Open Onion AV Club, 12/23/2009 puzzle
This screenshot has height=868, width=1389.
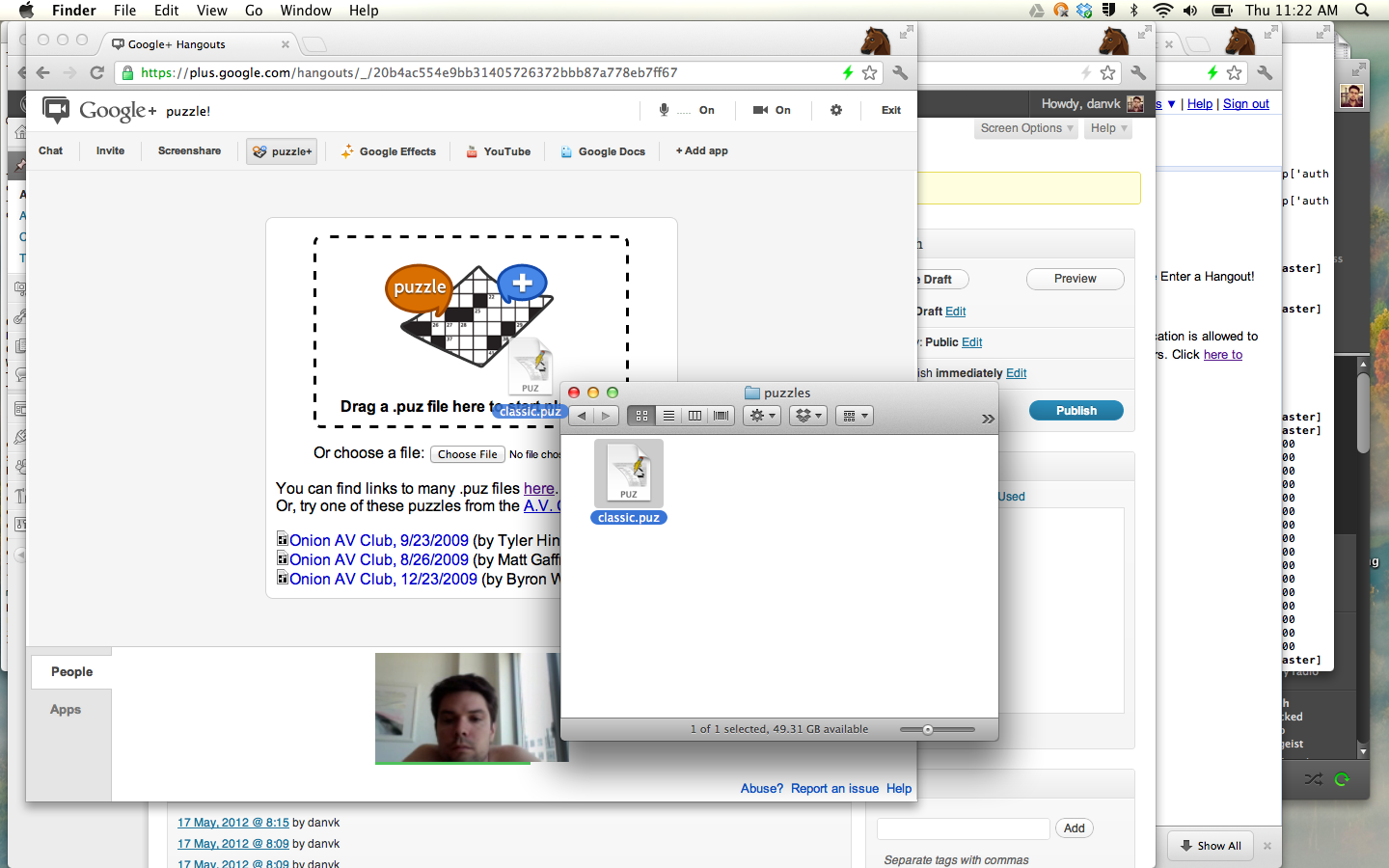pos(383,579)
